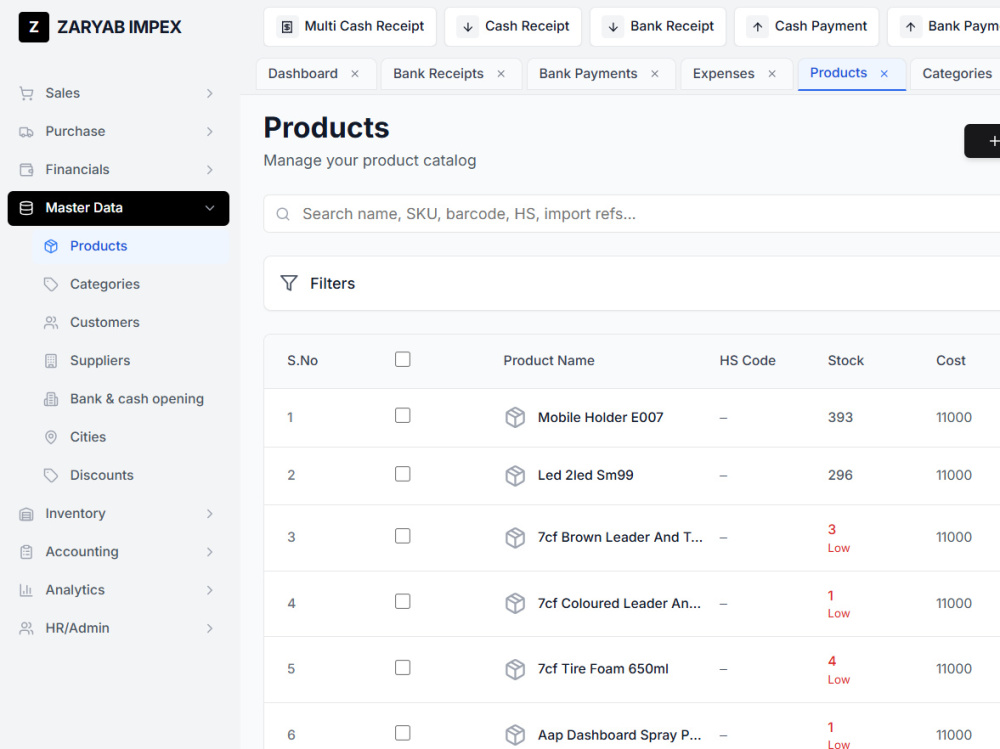
Task: Click the Suppliers building icon
Action: point(51,361)
